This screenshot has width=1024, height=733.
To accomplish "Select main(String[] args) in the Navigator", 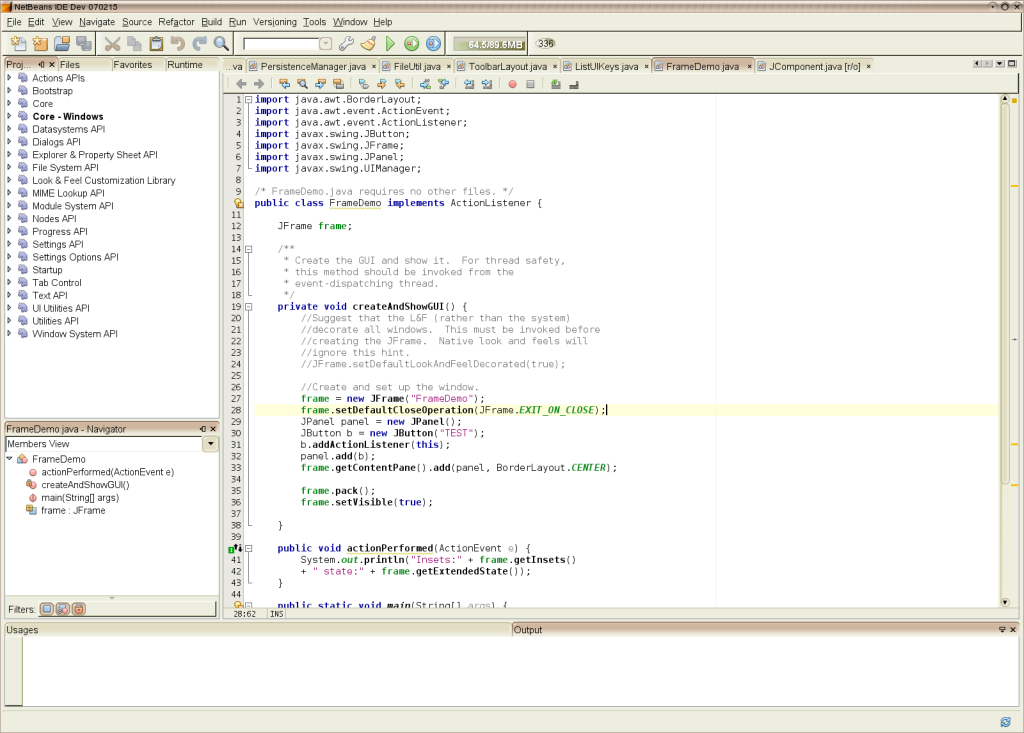I will (x=80, y=498).
